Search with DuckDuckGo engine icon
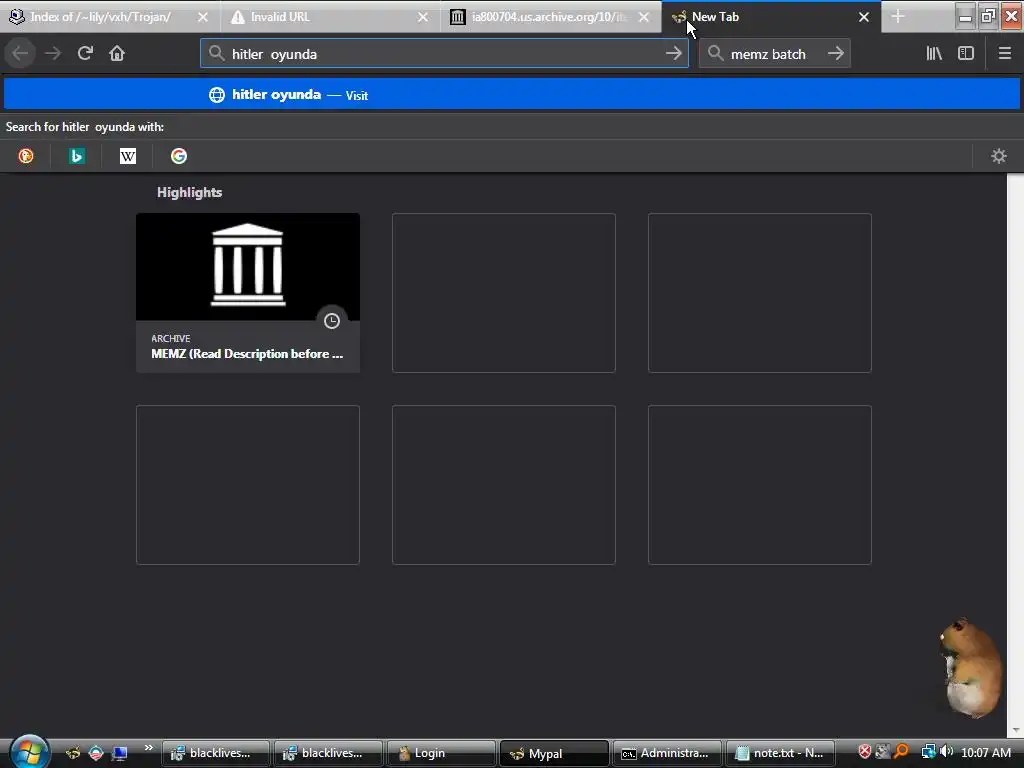 coord(26,156)
